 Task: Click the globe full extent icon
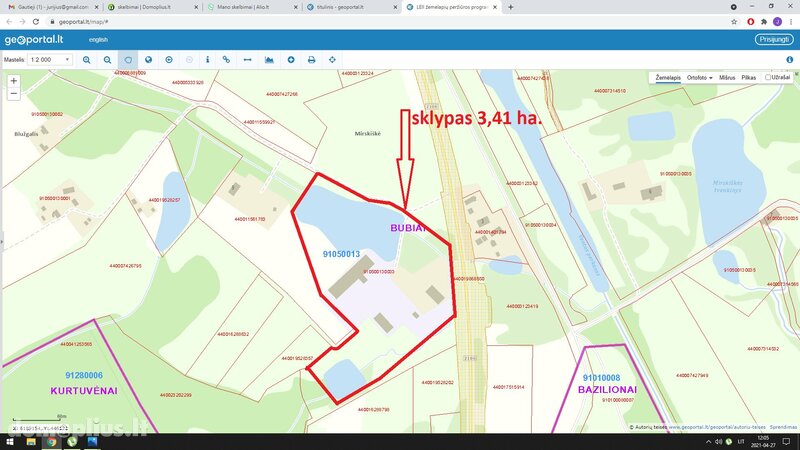(x=148, y=60)
